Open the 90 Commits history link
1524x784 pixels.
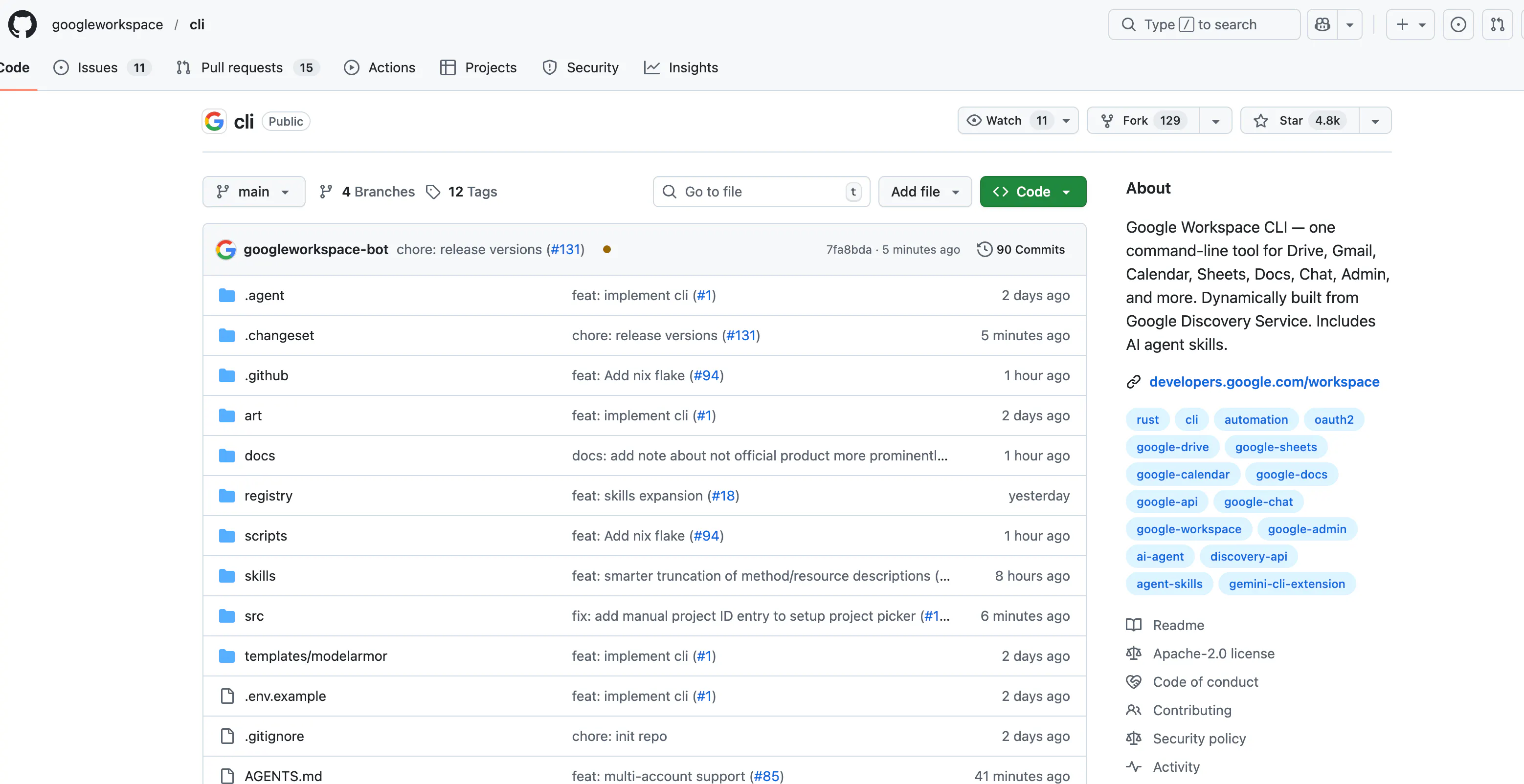[x=1021, y=249]
